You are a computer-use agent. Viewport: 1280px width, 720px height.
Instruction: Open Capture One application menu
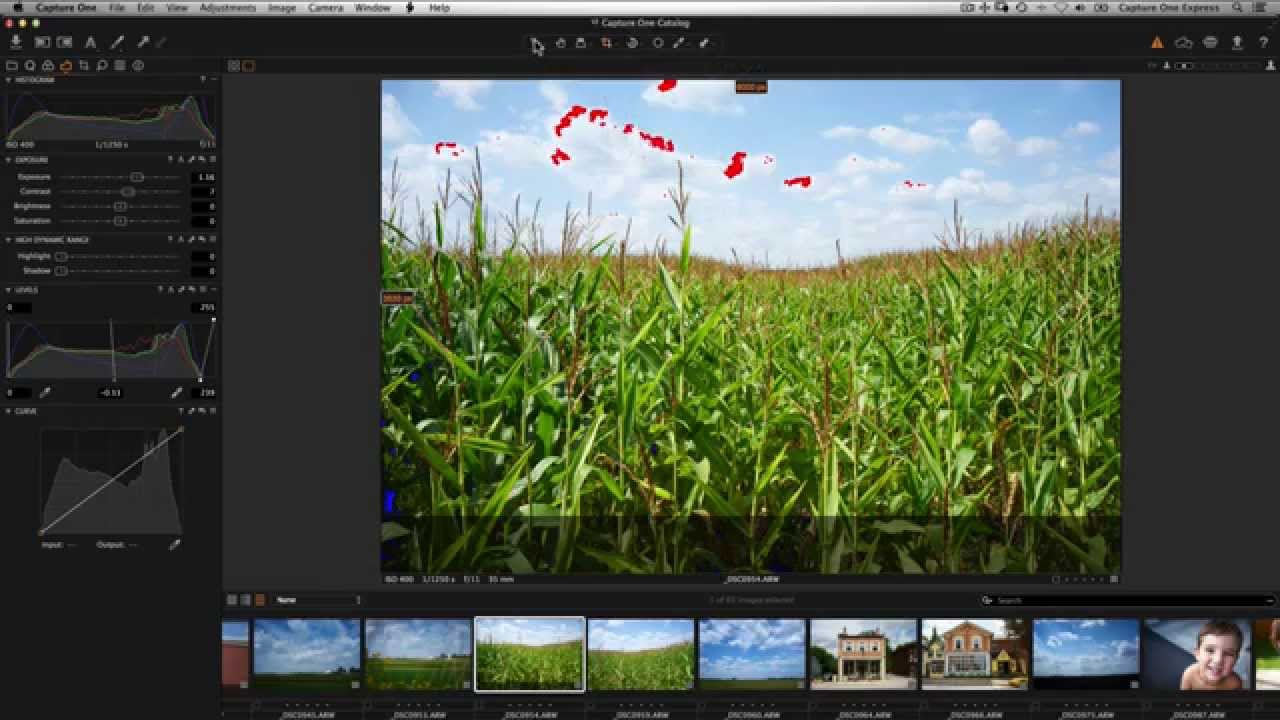pos(66,7)
